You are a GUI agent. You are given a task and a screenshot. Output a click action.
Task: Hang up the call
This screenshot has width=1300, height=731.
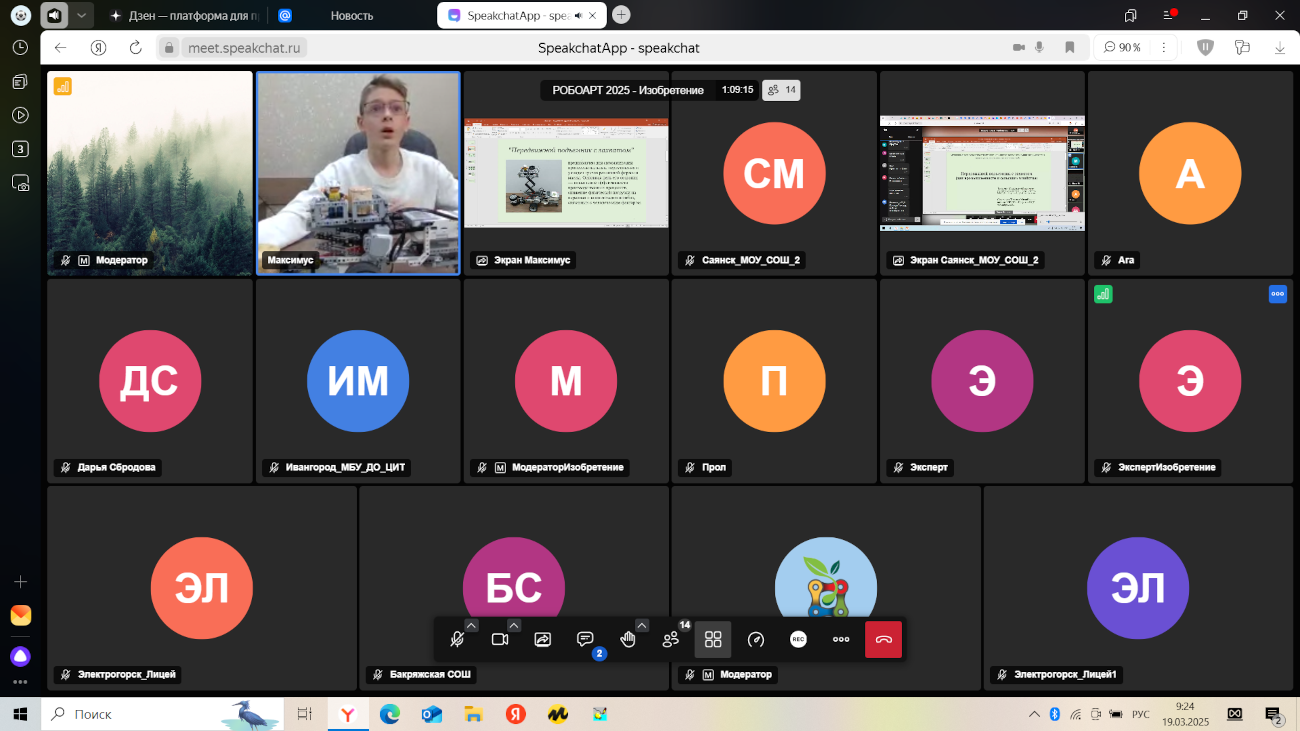click(884, 640)
